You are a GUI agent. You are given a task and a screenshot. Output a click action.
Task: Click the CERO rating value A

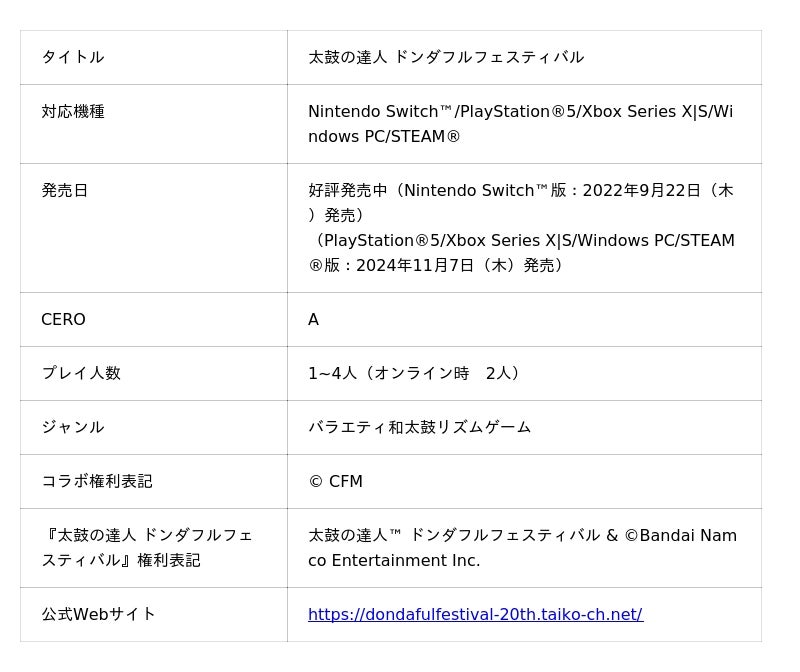point(313,319)
